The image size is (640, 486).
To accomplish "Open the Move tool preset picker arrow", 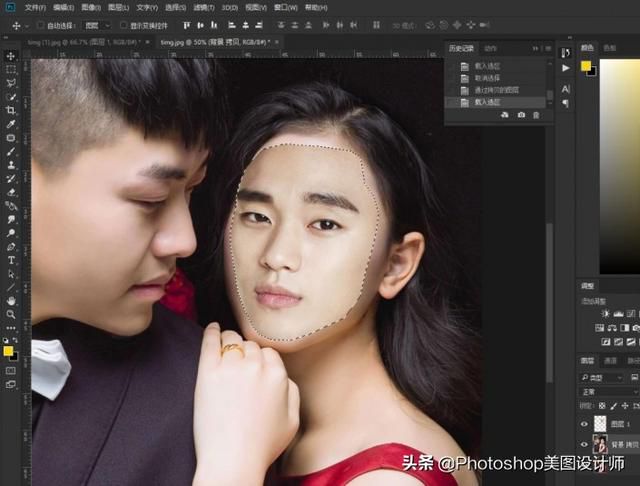I will 27,26.
